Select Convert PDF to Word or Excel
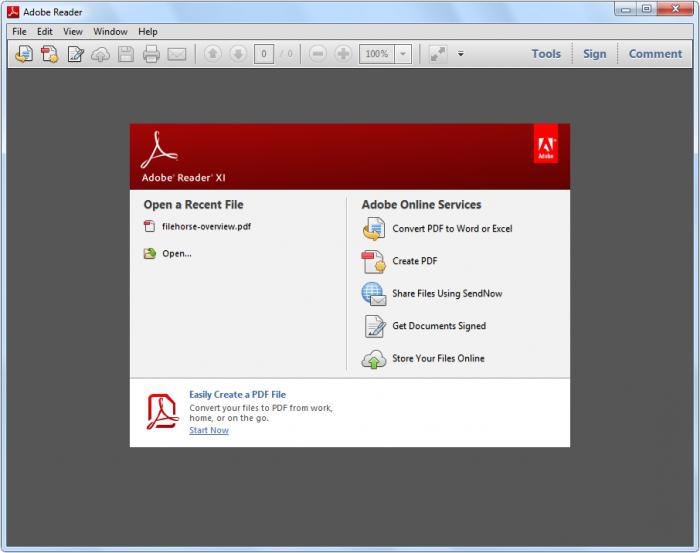Image resolution: width=700 pixels, height=553 pixels. (x=452, y=229)
